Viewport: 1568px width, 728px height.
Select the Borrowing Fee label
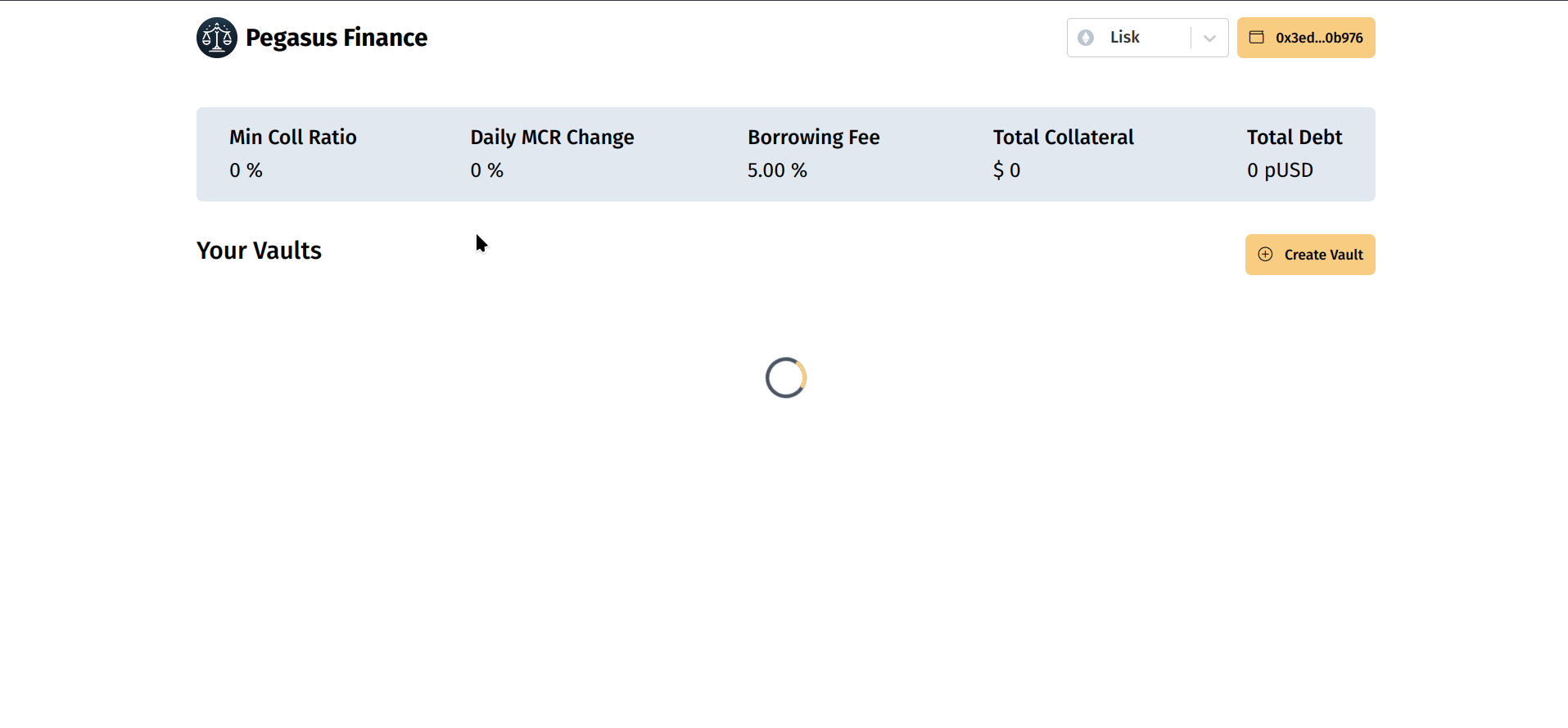814,138
